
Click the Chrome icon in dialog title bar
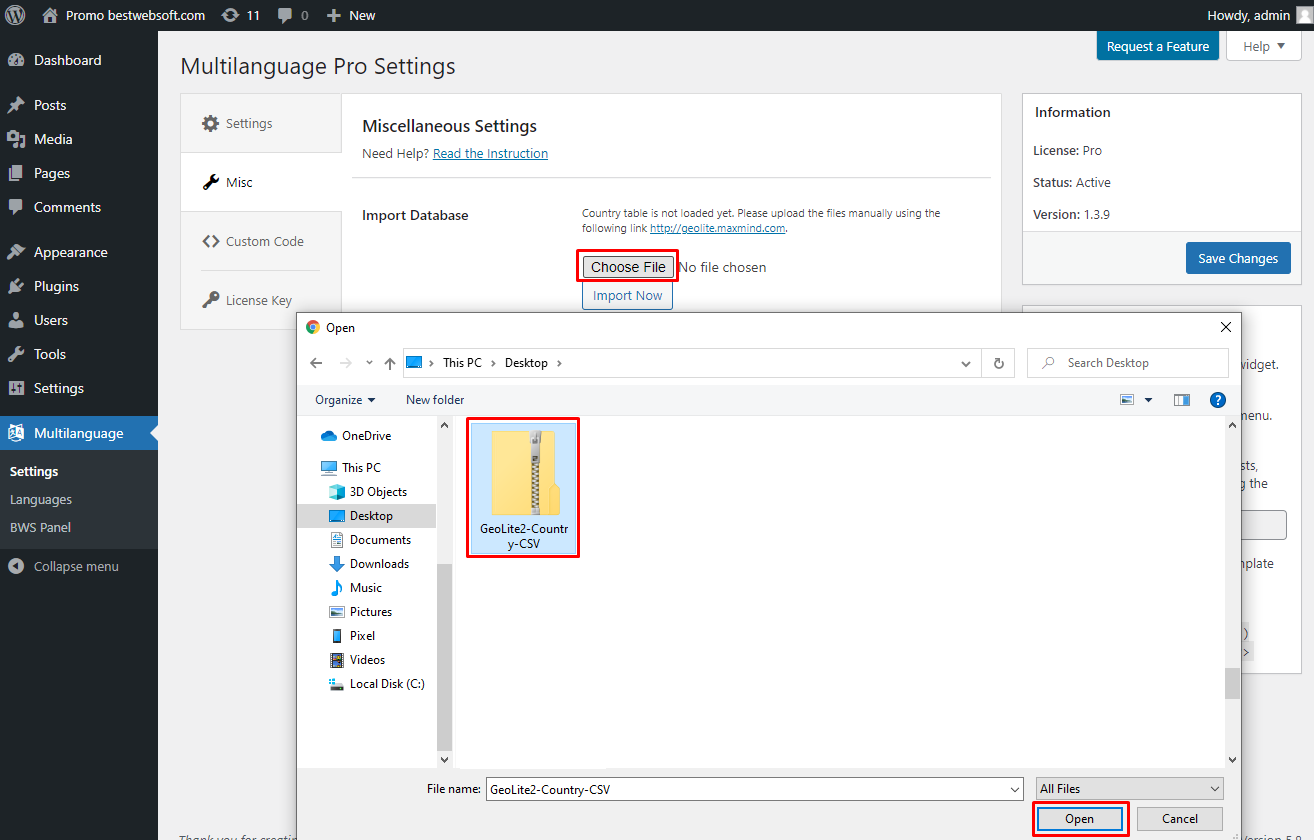[x=313, y=327]
